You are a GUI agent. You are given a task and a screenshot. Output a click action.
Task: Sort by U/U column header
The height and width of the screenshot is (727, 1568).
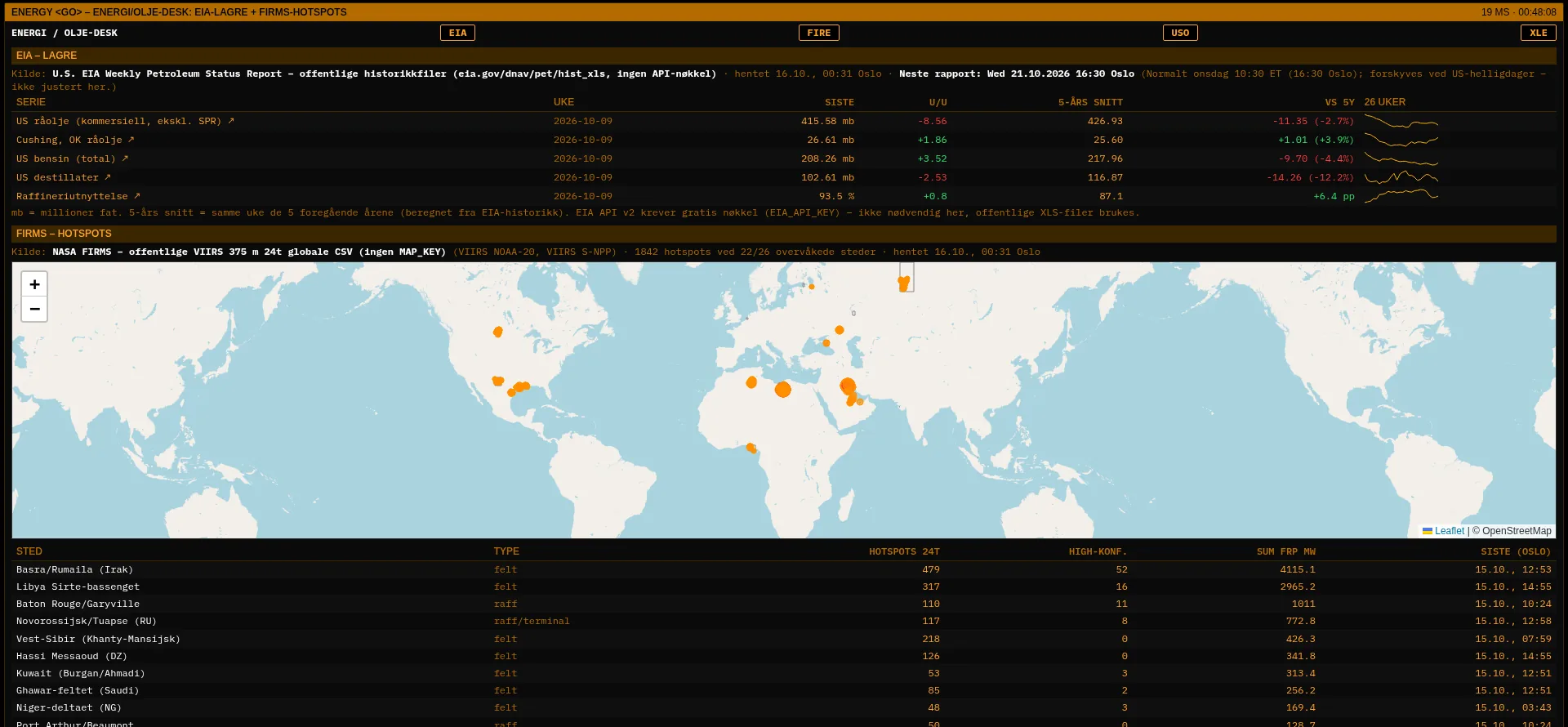938,102
